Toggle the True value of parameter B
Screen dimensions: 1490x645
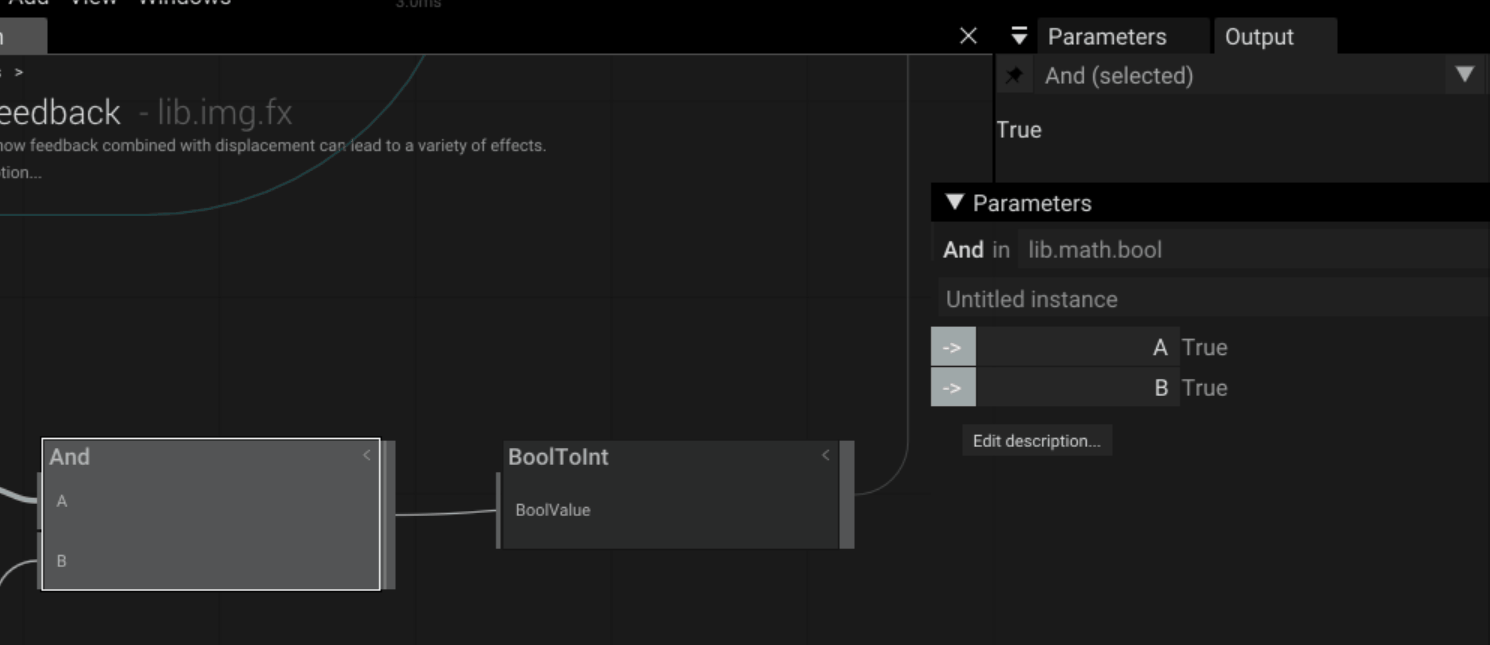point(1204,388)
